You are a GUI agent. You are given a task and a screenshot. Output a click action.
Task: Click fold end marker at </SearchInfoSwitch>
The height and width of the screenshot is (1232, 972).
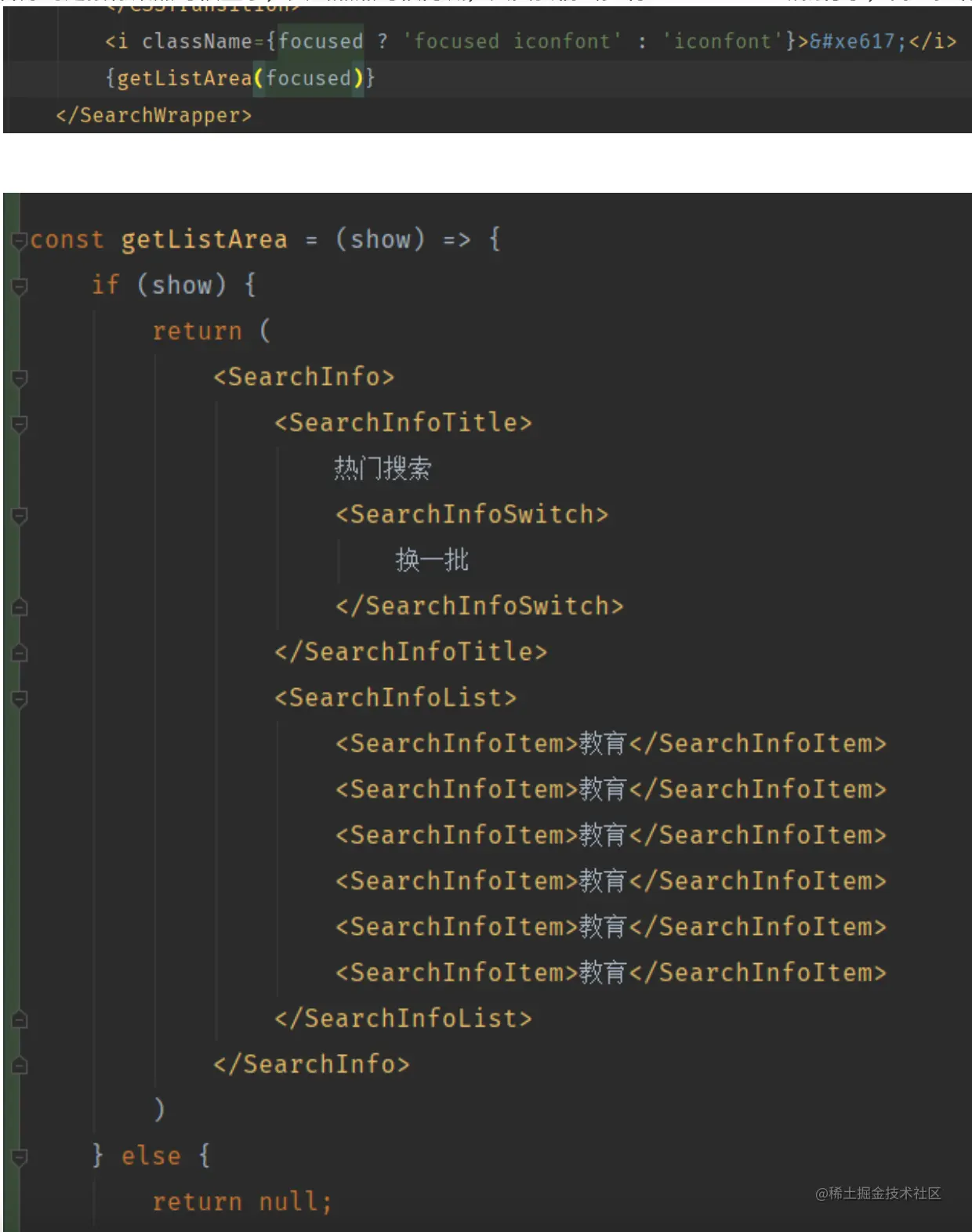pyautogui.click(x=20, y=607)
